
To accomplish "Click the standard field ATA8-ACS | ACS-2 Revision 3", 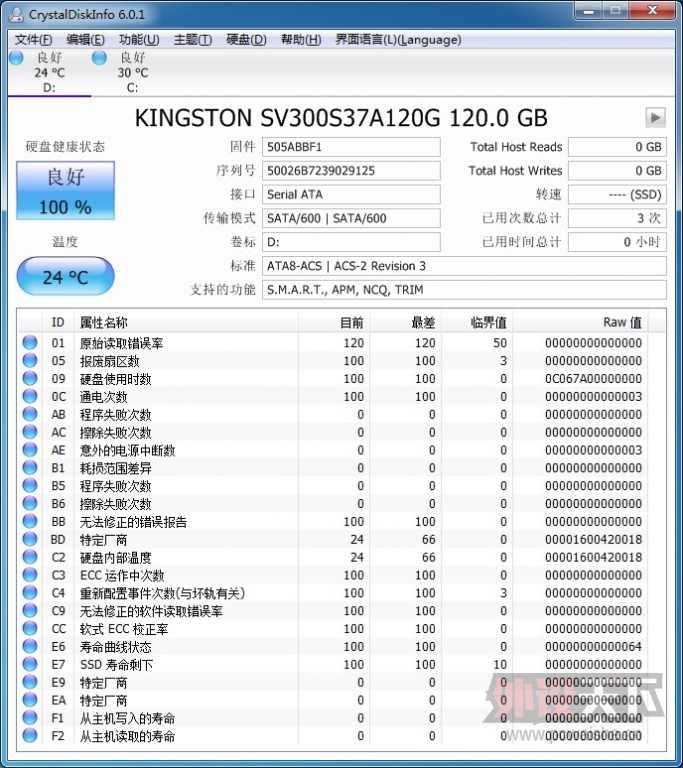I will click(x=464, y=266).
